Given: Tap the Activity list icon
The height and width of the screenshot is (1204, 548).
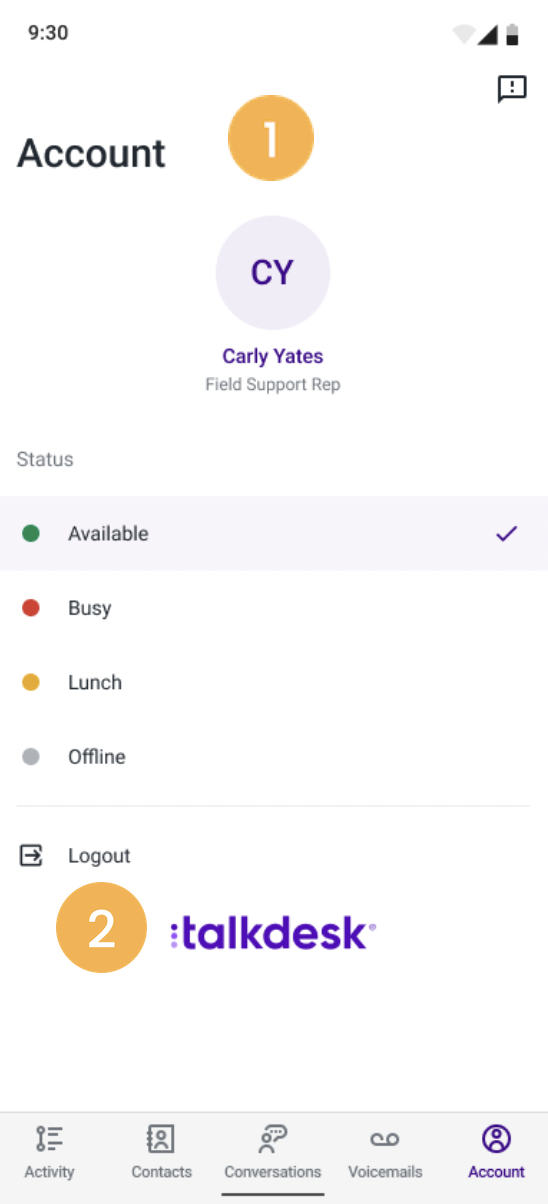Looking at the screenshot, I should 49,1139.
